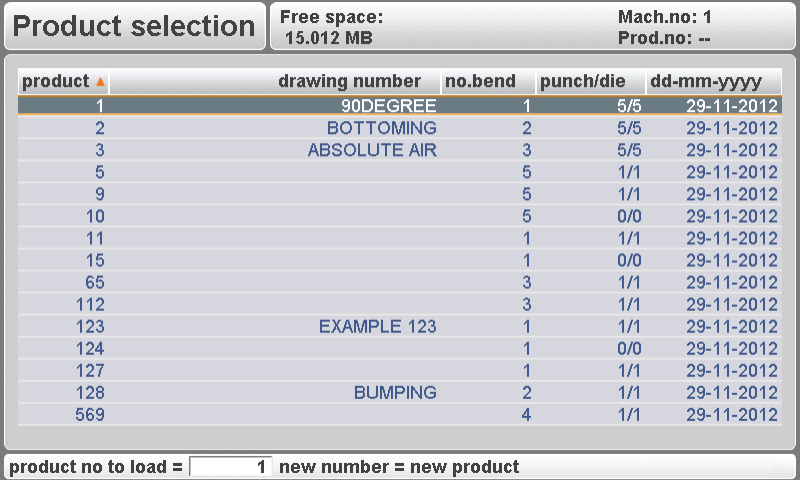Viewport: 800px width, 480px height.
Task: Select product 1 row 90DEGREE
Action: 400,105
